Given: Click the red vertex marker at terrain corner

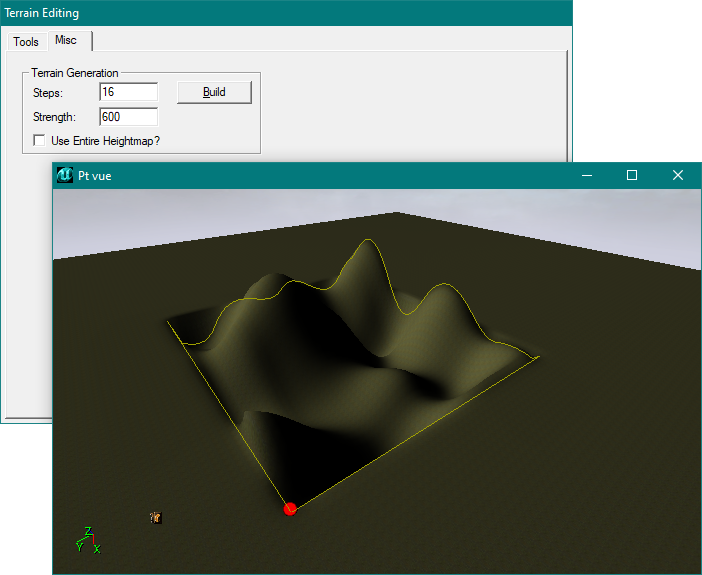Looking at the screenshot, I should click(290, 509).
